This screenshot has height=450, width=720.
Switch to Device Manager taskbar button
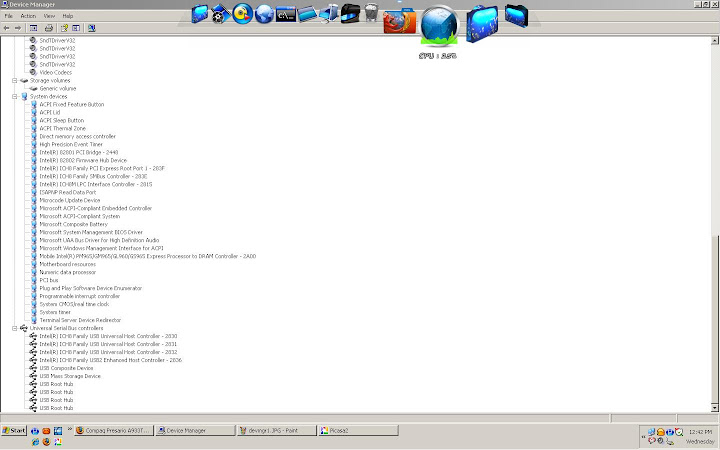195,431
